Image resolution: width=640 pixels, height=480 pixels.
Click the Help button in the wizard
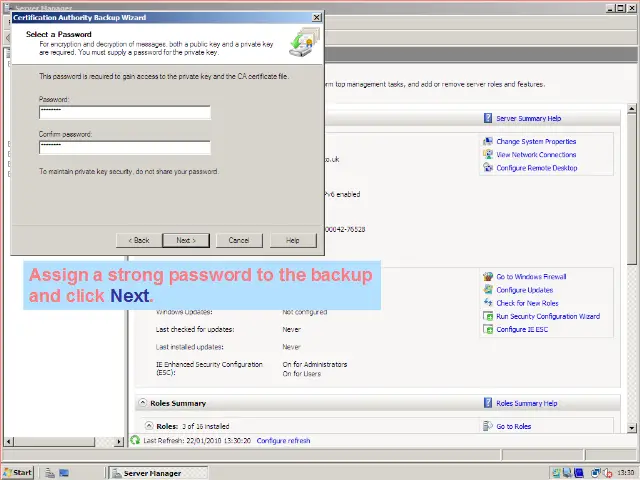coord(292,240)
